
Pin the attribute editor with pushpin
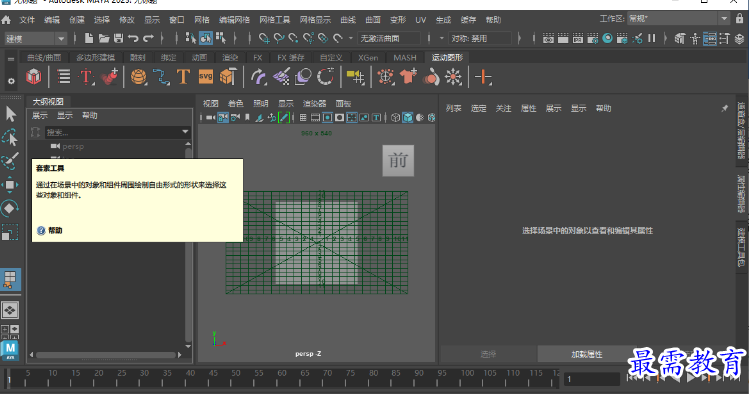(725, 109)
